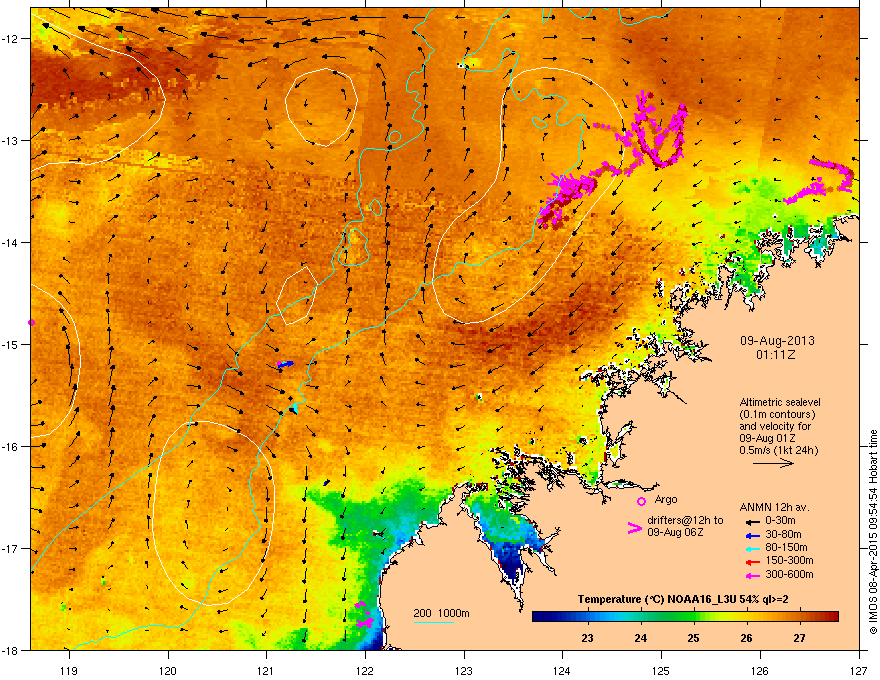Click the dark red warm end of colorbar

point(829,617)
